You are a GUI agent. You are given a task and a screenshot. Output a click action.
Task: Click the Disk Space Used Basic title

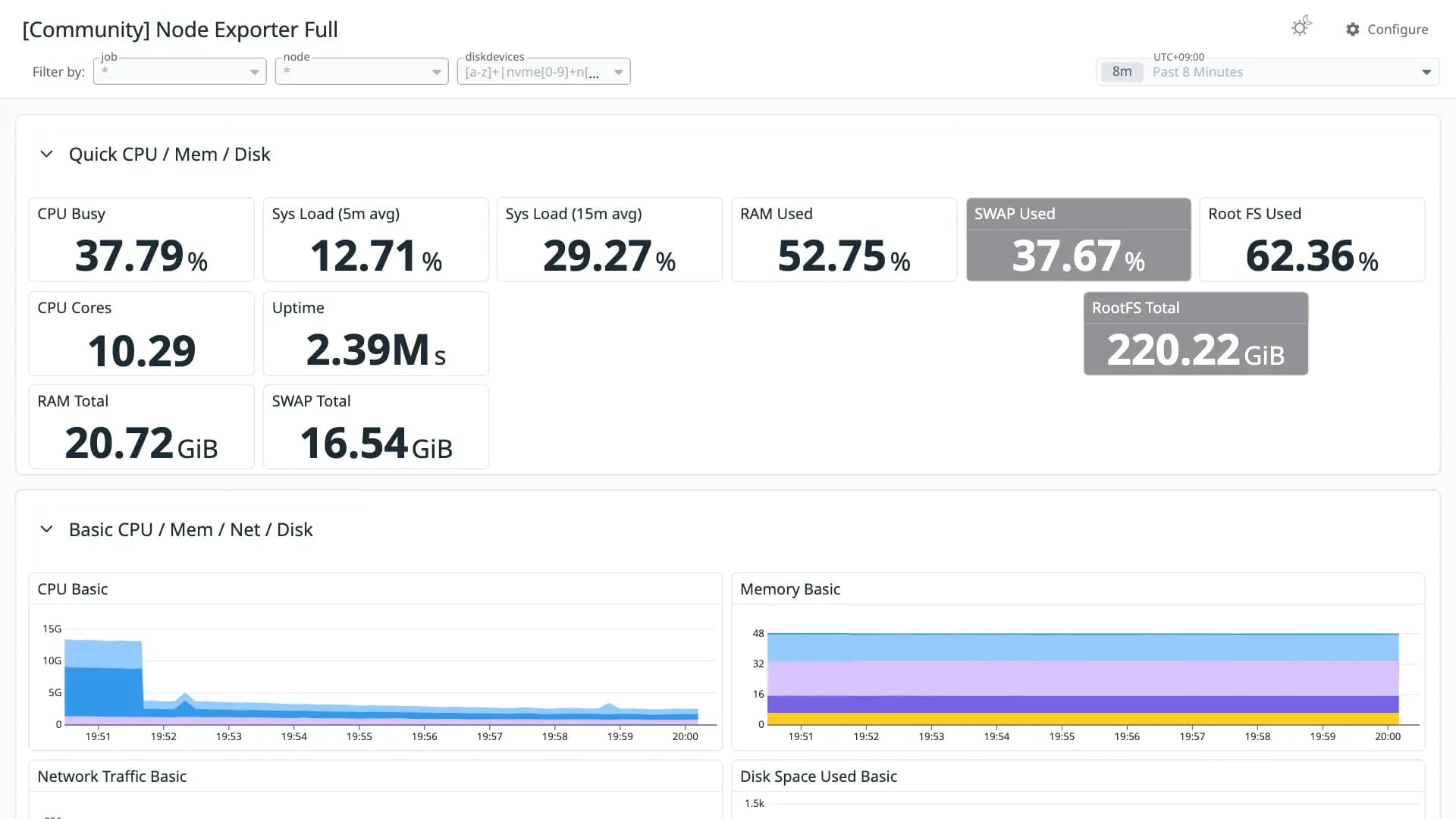click(818, 777)
